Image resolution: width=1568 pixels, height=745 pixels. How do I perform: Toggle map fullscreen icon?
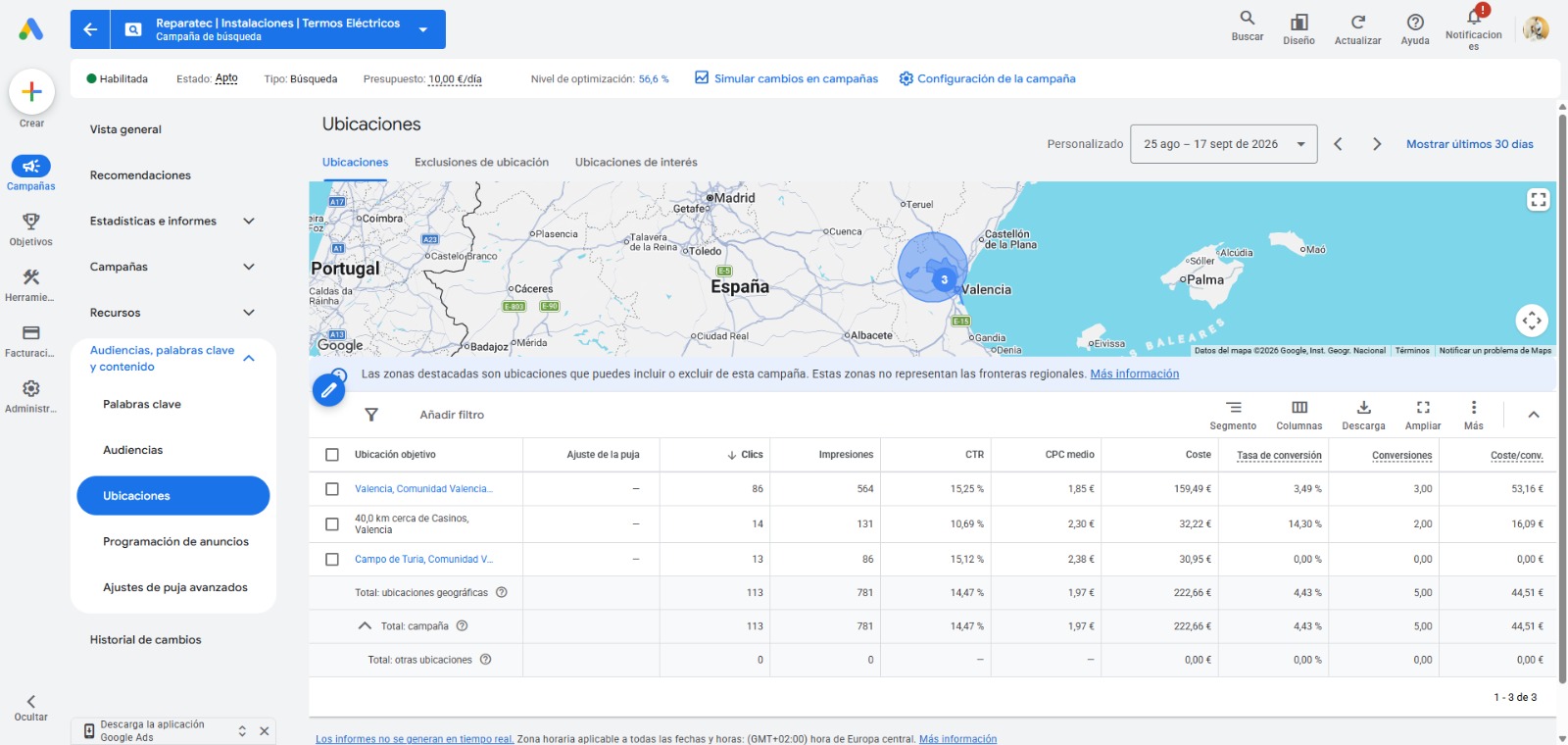(1539, 200)
